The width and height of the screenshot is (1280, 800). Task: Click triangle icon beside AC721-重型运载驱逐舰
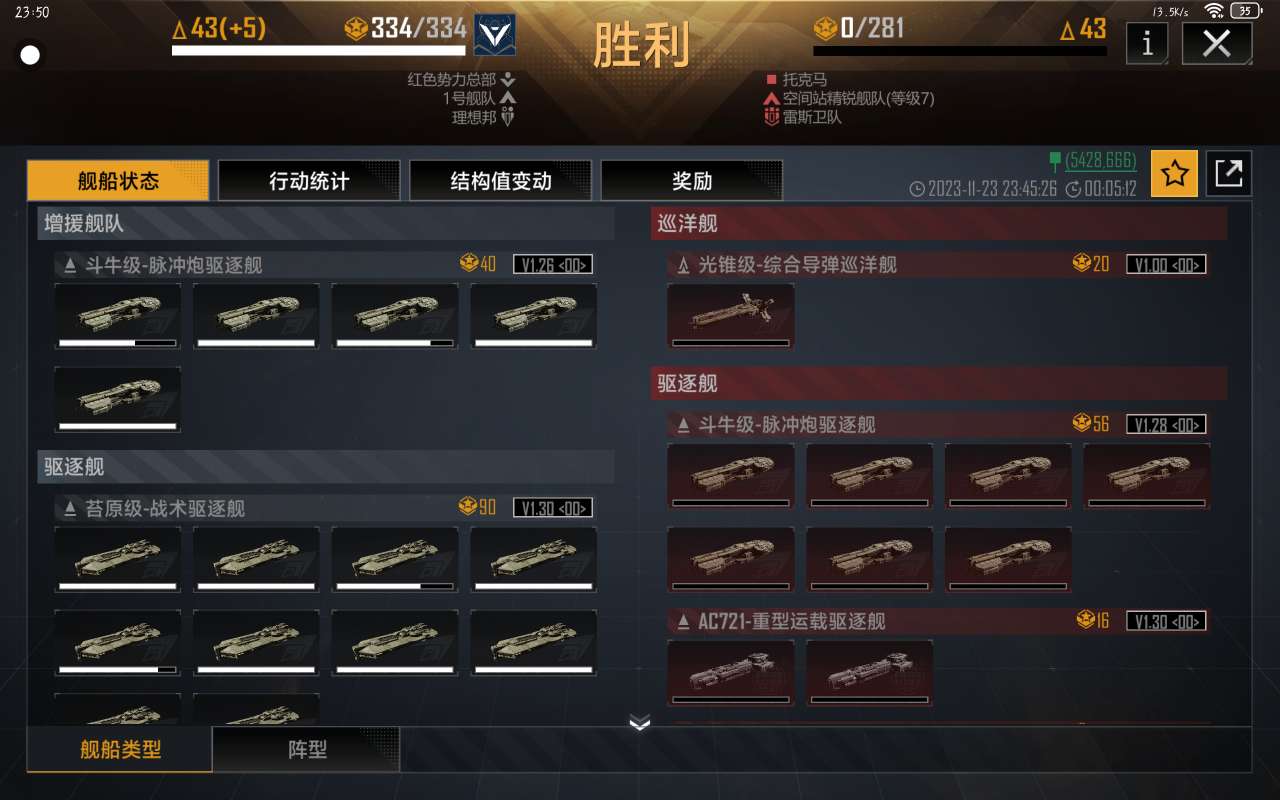pyautogui.click(x=683, y=621)
